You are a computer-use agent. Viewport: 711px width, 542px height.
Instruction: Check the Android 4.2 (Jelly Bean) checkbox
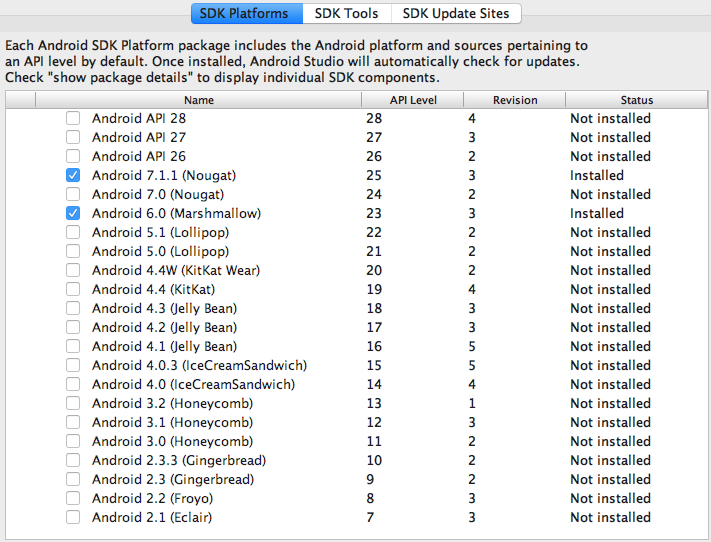tap(73, 327)
